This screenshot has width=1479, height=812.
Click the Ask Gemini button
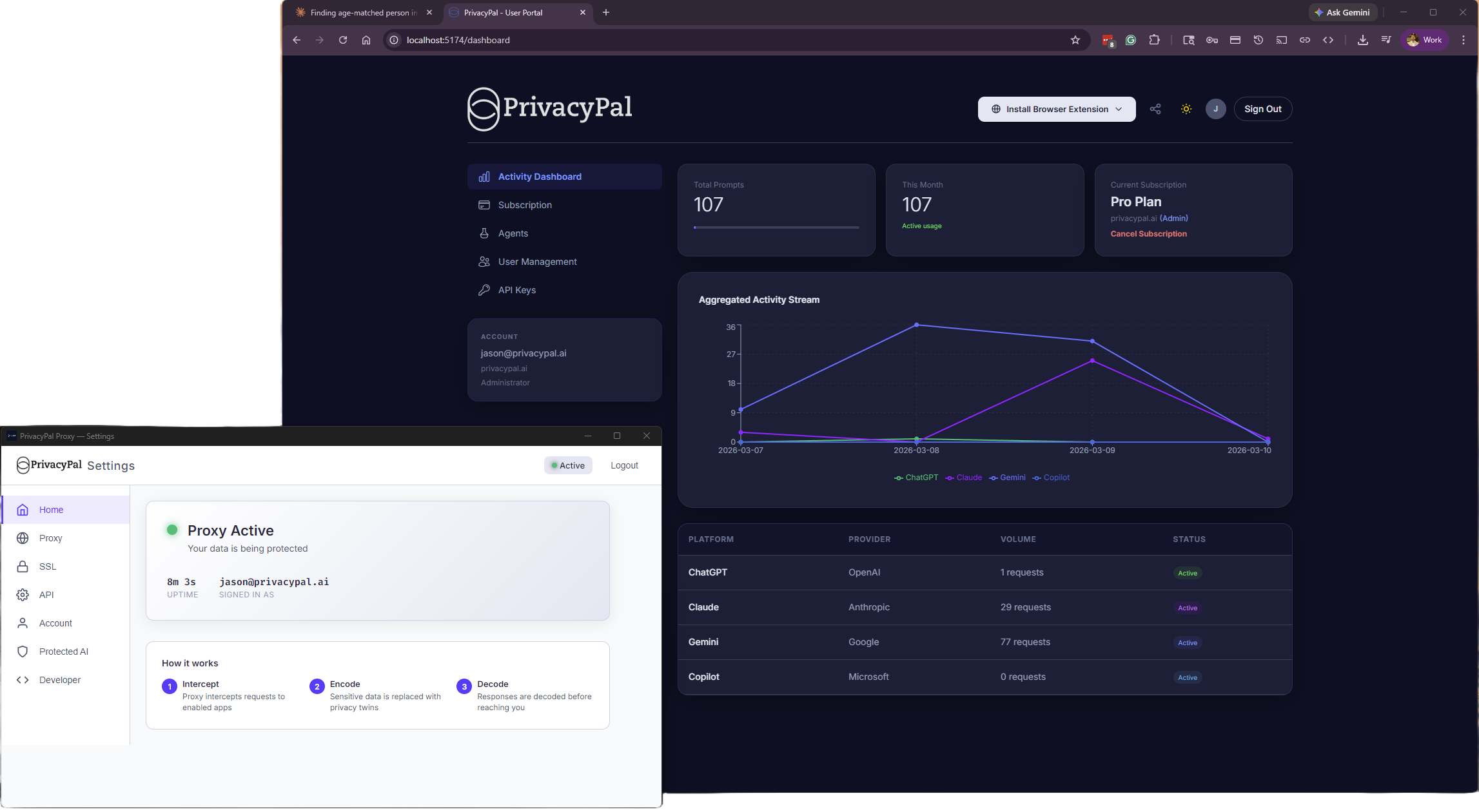coord(1343,12)
